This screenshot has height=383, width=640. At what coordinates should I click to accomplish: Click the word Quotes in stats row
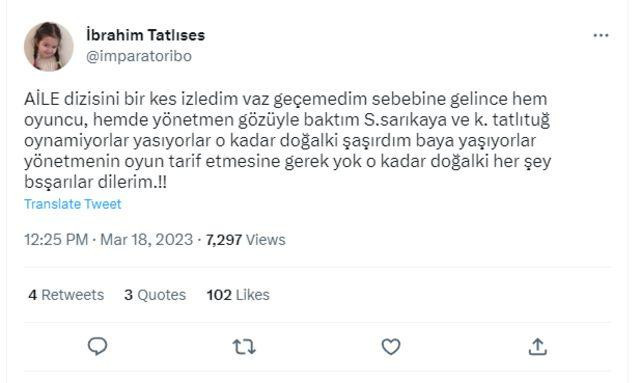tap(162, 295)
